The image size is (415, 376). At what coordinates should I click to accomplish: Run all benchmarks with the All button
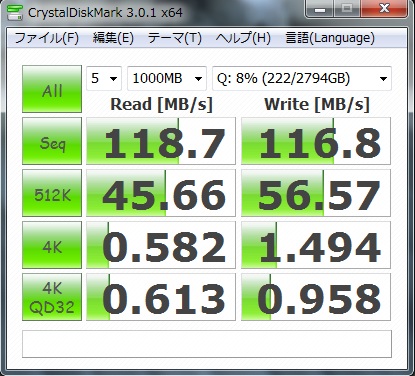pyautogui.click(x=52, y=89)
